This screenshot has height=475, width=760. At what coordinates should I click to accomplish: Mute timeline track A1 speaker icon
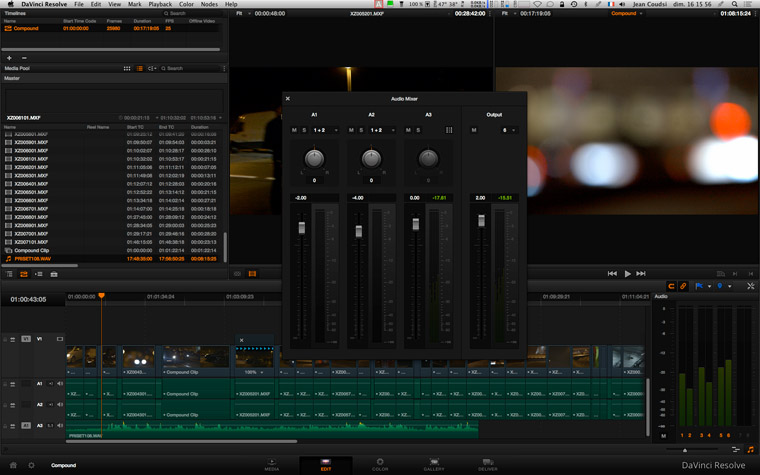coord(60,384)
